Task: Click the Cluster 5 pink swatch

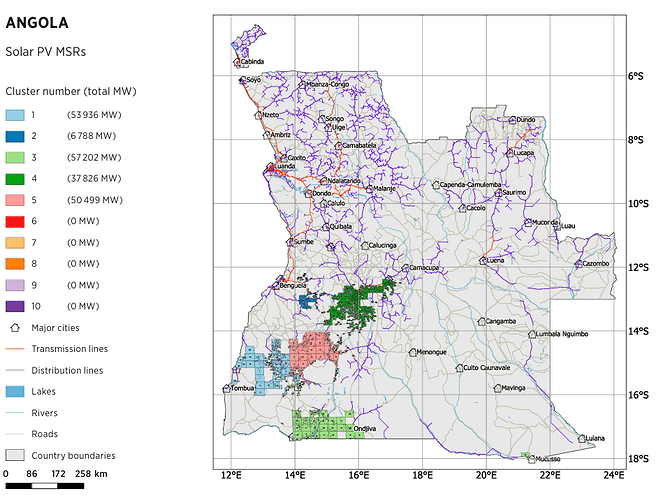Action: (x=15, y=200)
